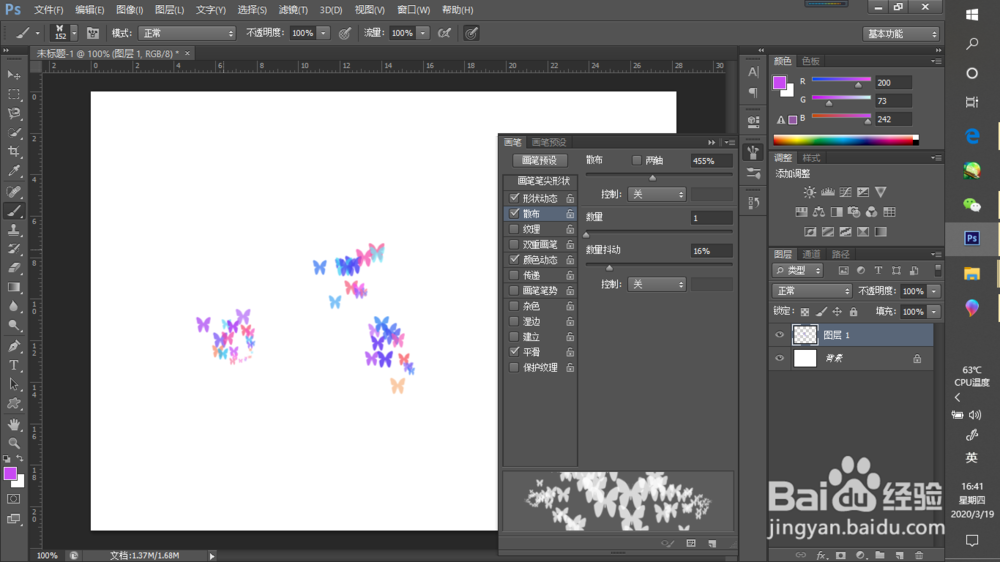
Task: Click create new layer icon
Action: tap(899, 555)
